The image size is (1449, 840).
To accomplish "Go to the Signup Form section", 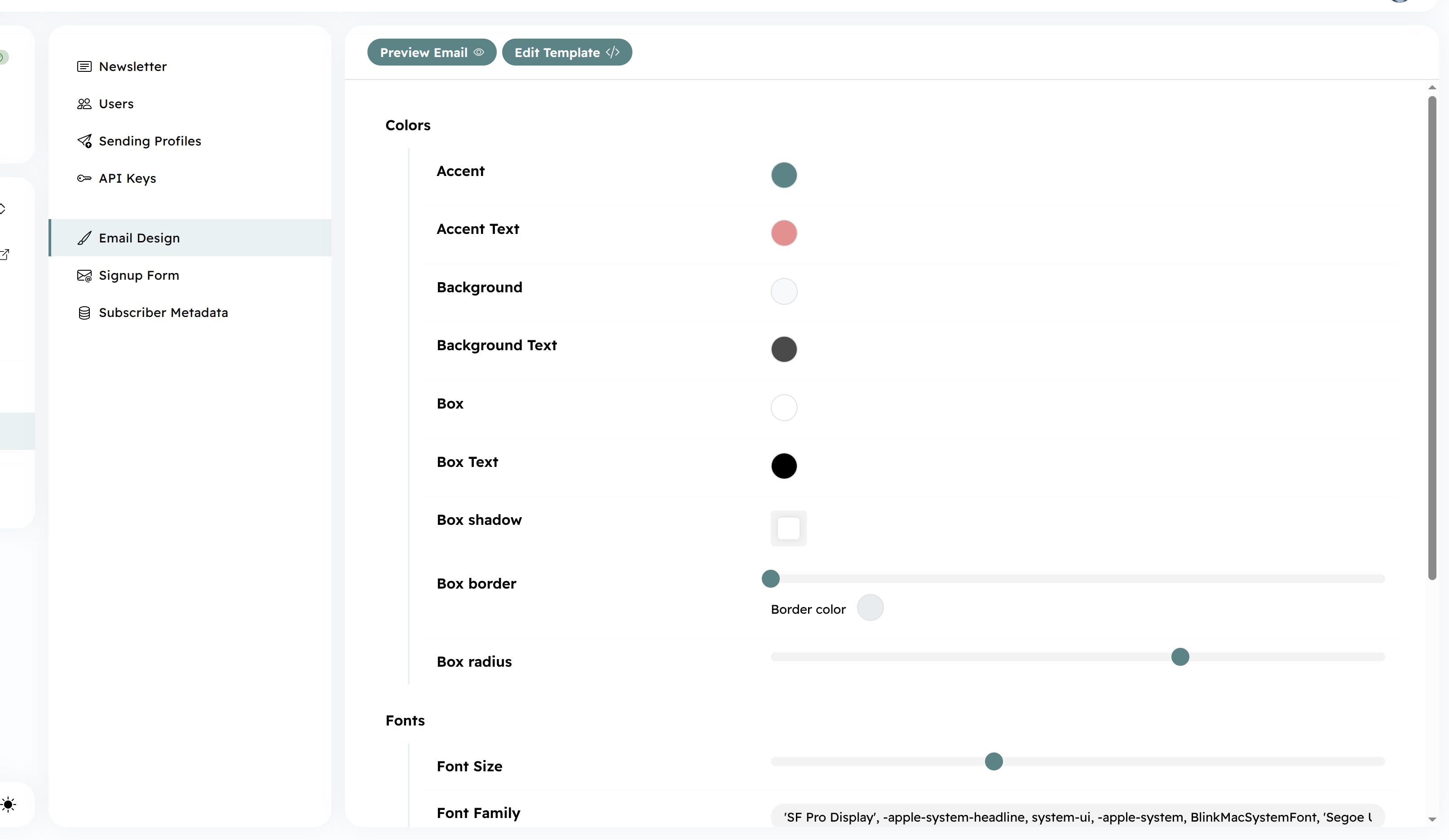I will click(139, 275).
